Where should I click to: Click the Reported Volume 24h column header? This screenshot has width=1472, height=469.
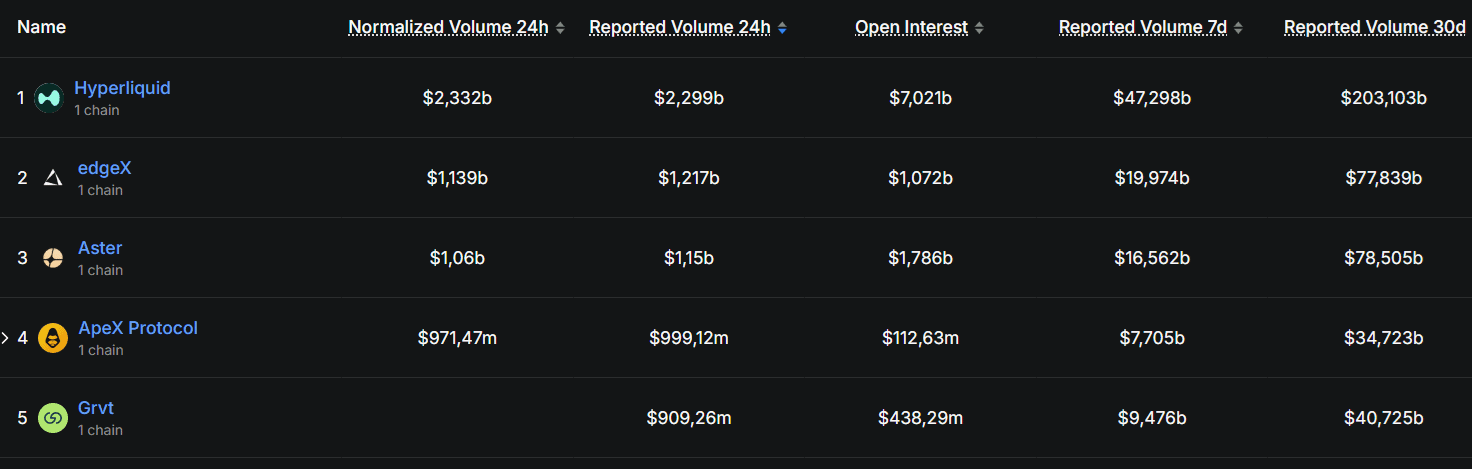pyautogui.click(x=680, y=28)
